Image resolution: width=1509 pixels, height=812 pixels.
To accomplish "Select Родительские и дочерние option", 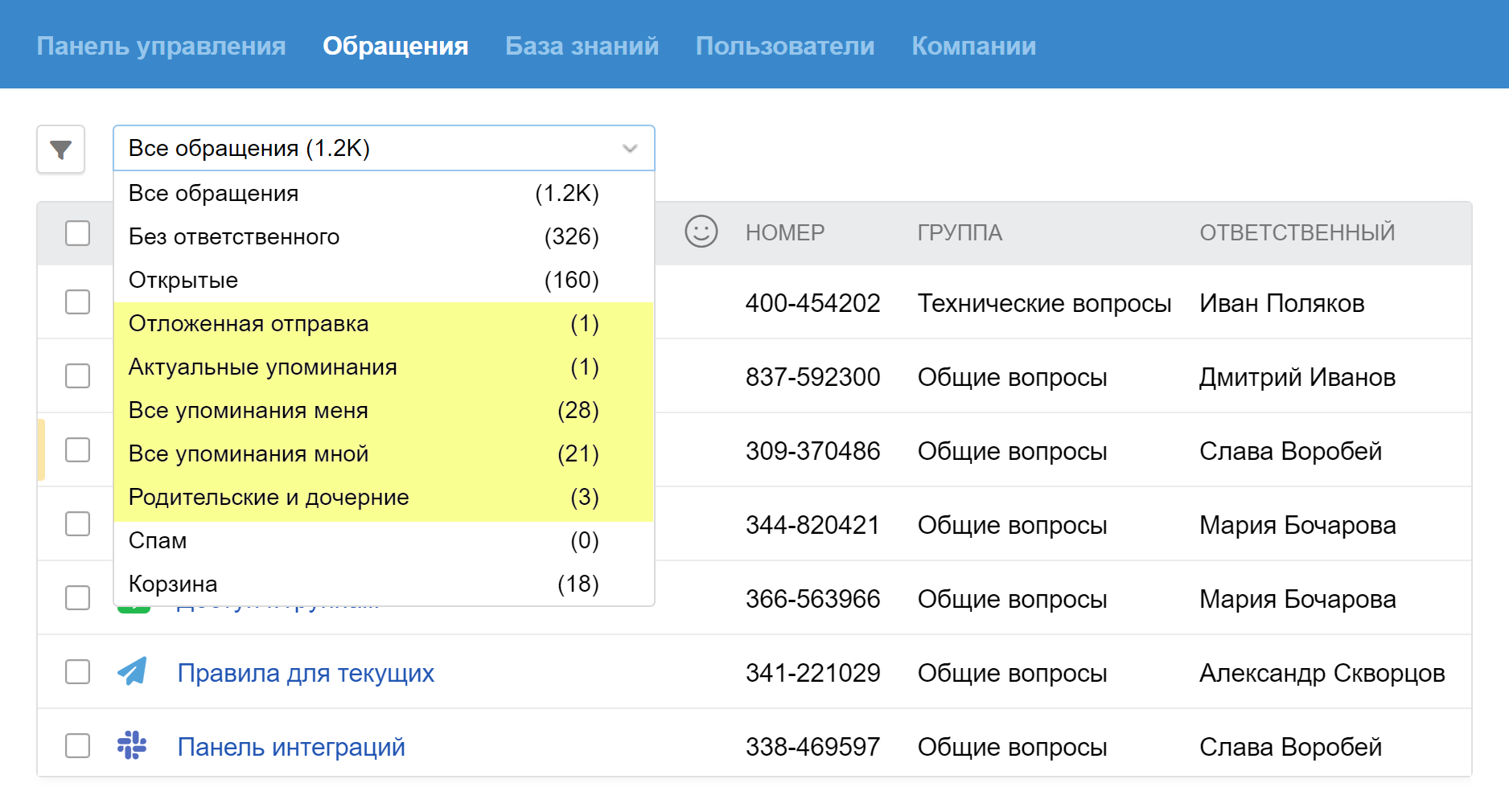I will (384, 498).
